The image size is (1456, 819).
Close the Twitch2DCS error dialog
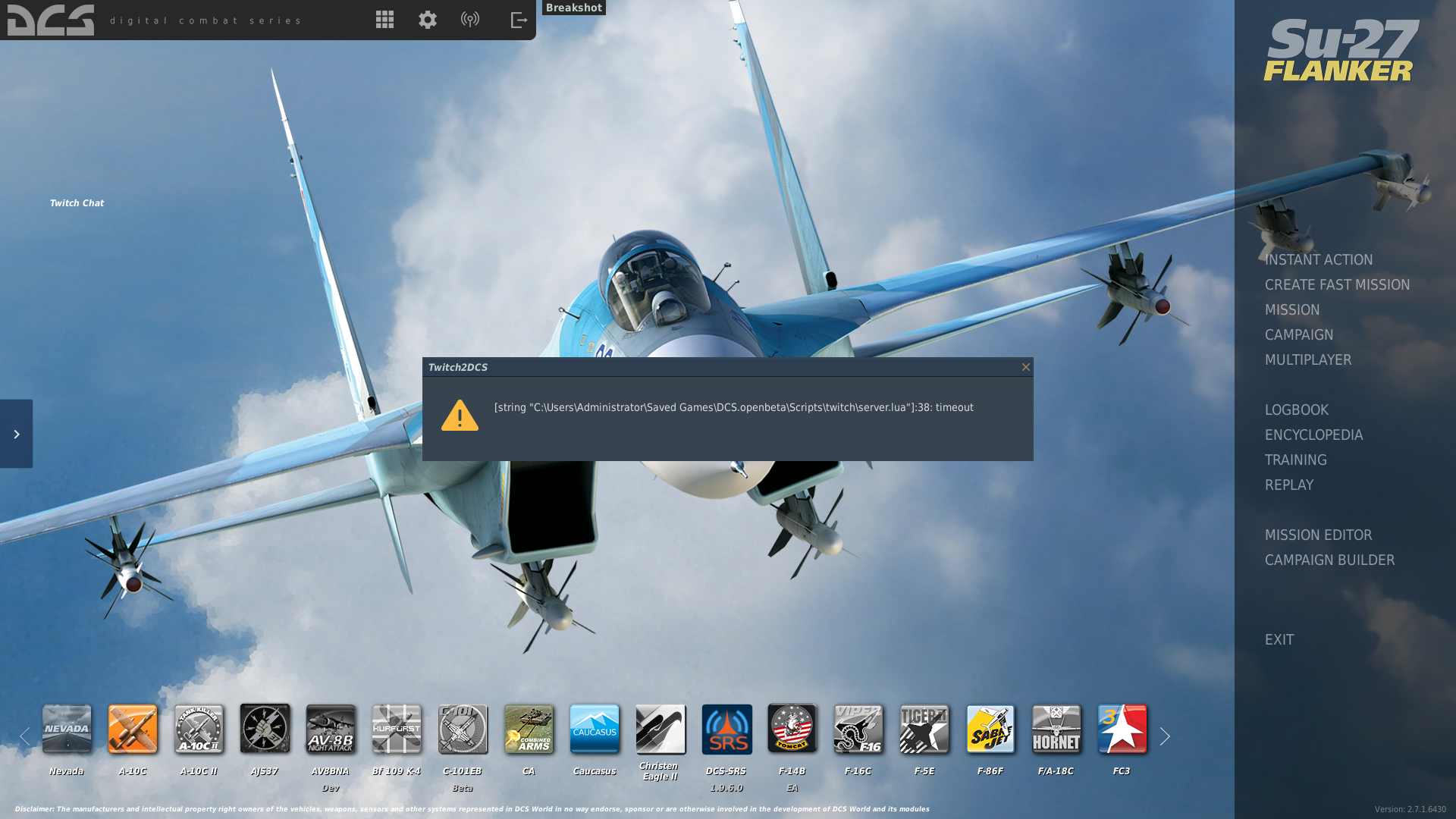[1025, 367]
